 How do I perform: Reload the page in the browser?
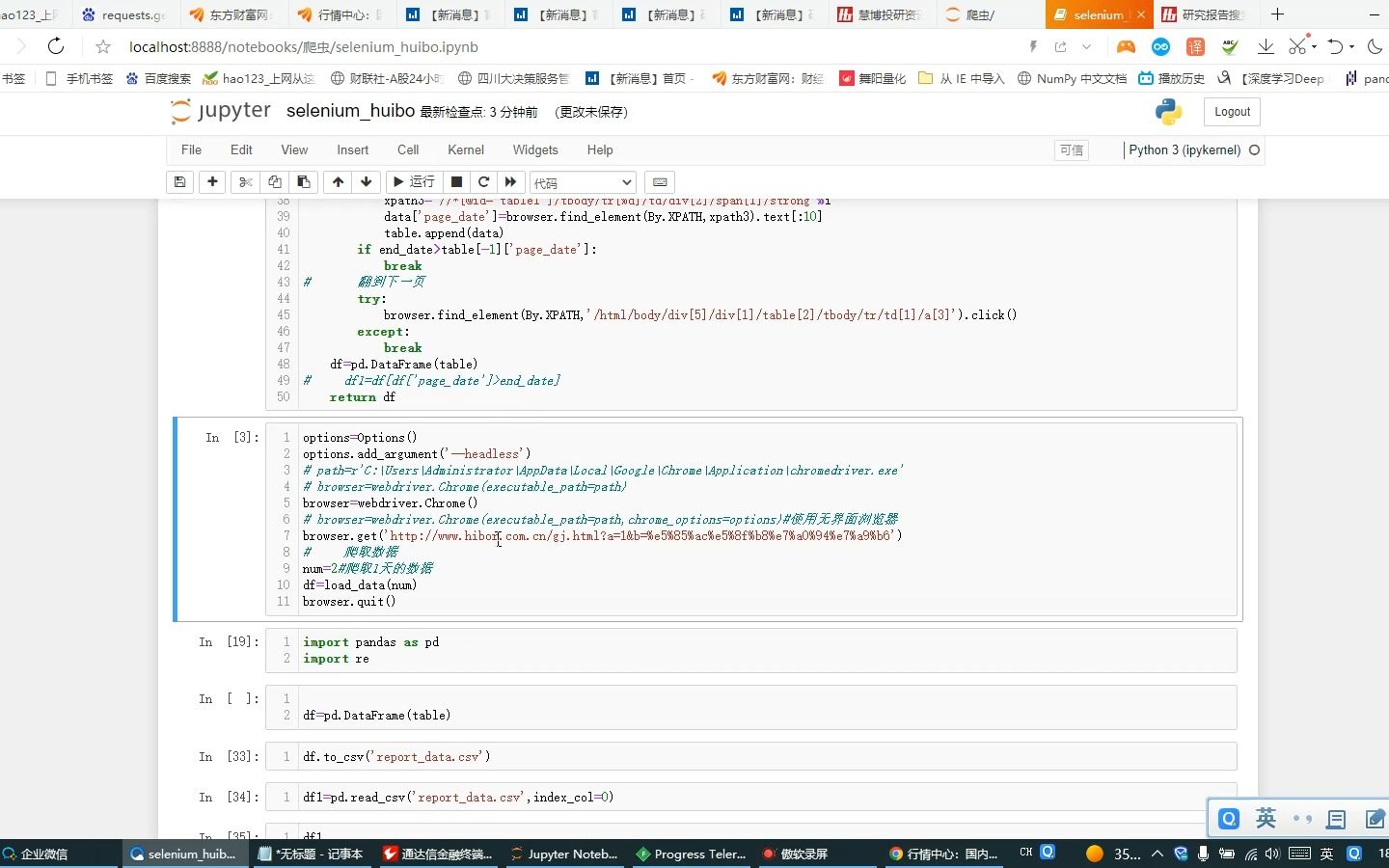click(56, 46)
